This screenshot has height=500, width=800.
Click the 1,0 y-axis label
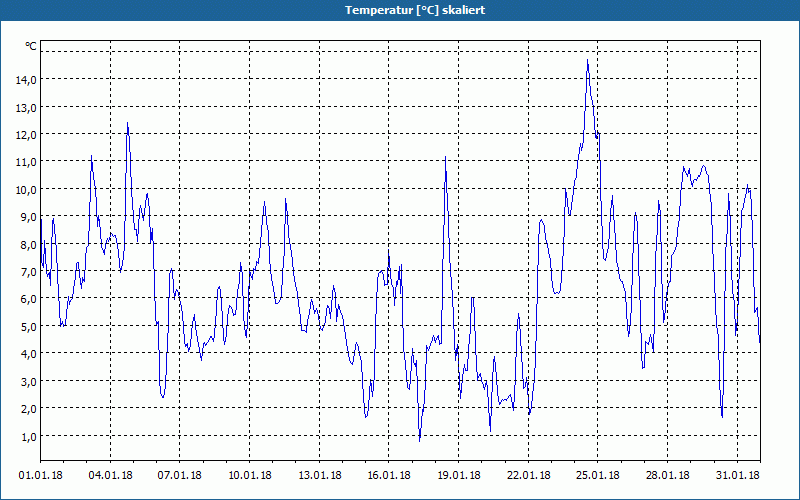(x=30, y=436)
